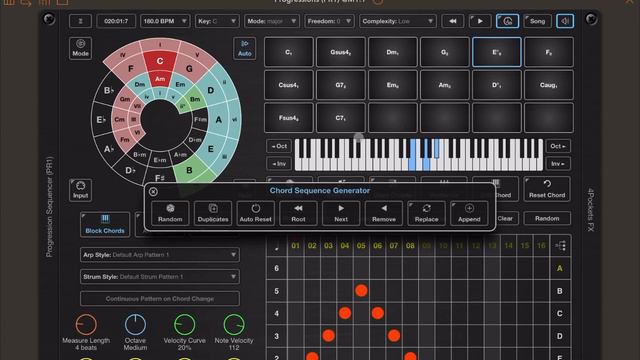Open the grid settings icon beside step 16

(560, 245)
